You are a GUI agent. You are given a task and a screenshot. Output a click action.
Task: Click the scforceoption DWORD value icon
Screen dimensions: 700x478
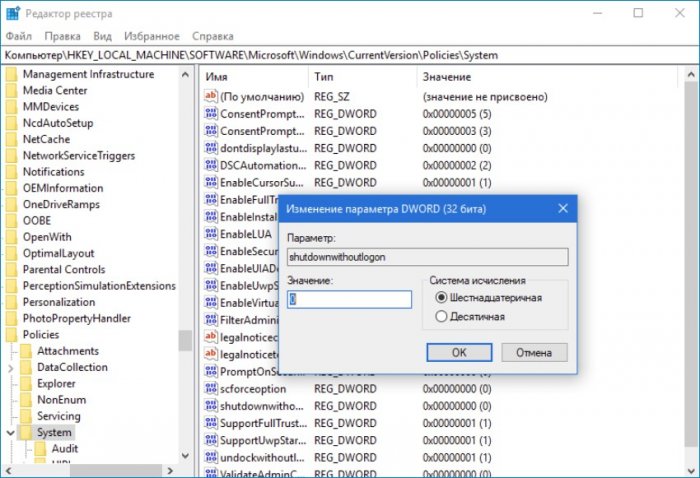pyautogui.click(x=211, y=388)
